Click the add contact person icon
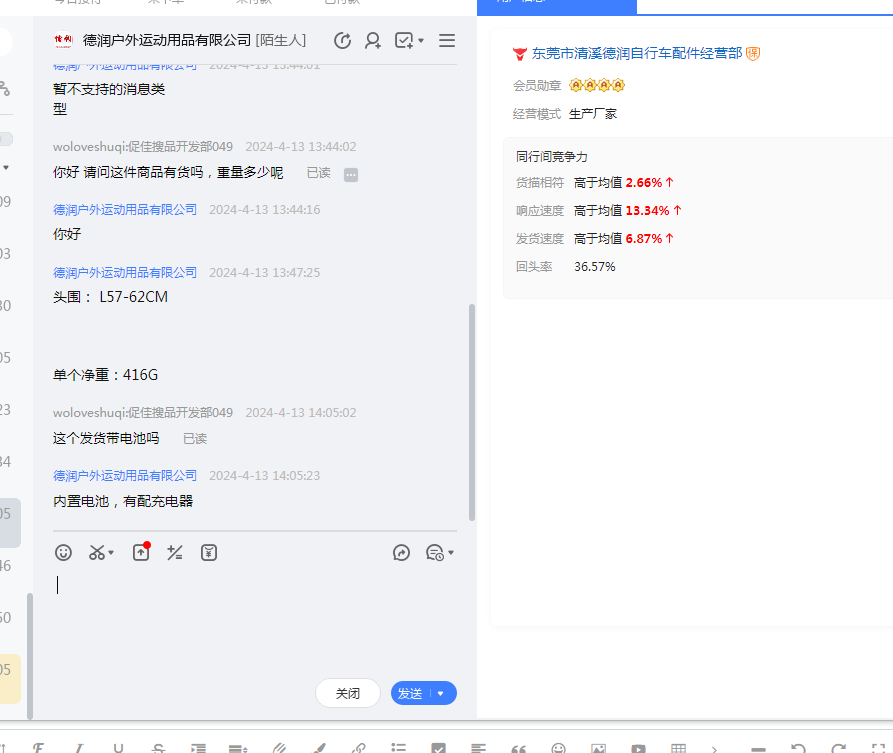 [373, 41]
